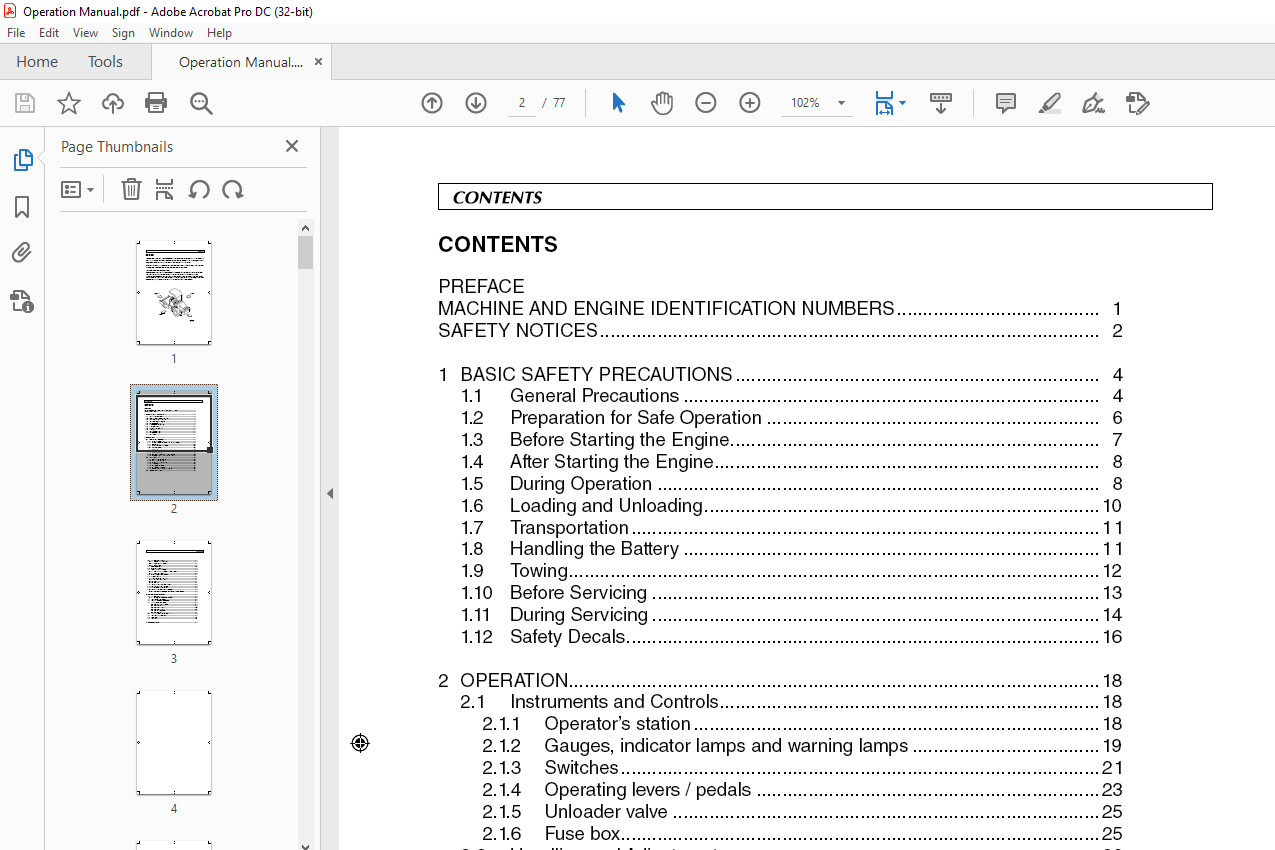Expand the page fit options arrow
The image size is (1275, 850).
tap(903, 103)
